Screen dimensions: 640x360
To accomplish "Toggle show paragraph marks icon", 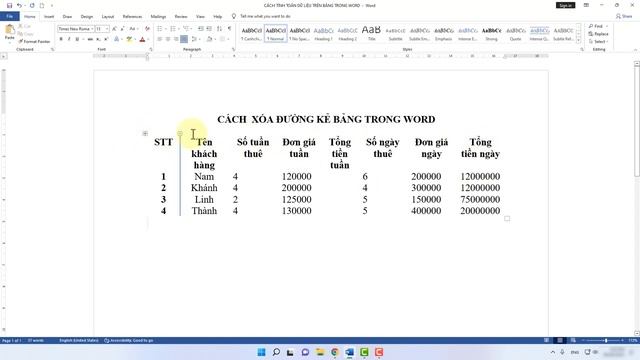I will [229, 29].
